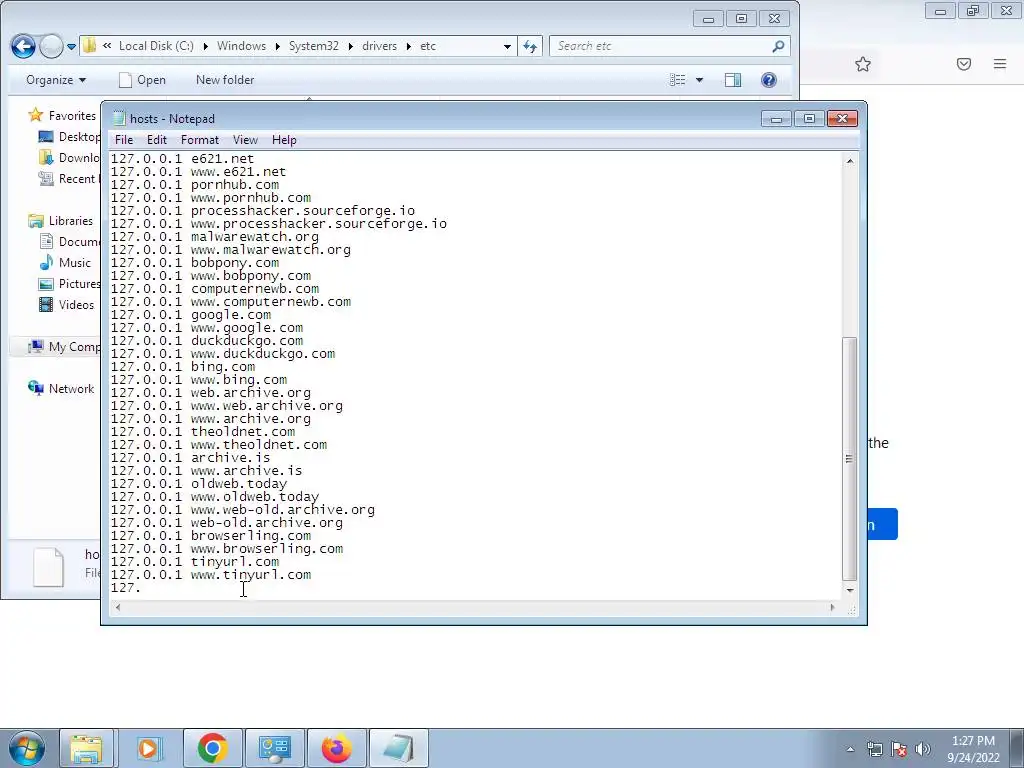Select Recent Places in Favorites
The width and height of the screenshot is (1024, 768).
[68, 178]
